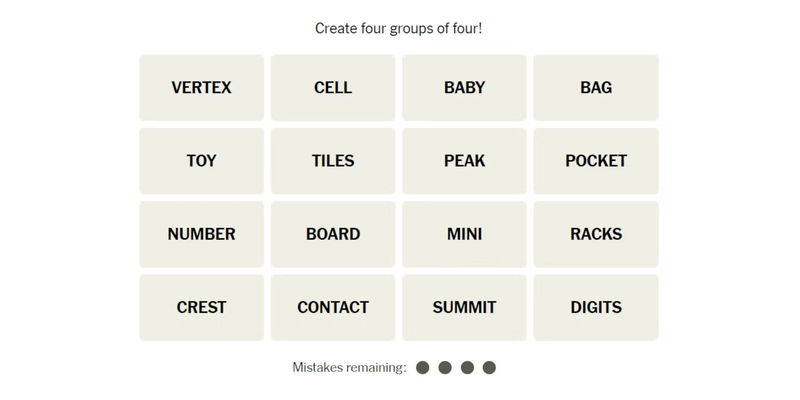Select the SUMMIT tile
Viewport: 800px width, 400px height.
point(464,307)
